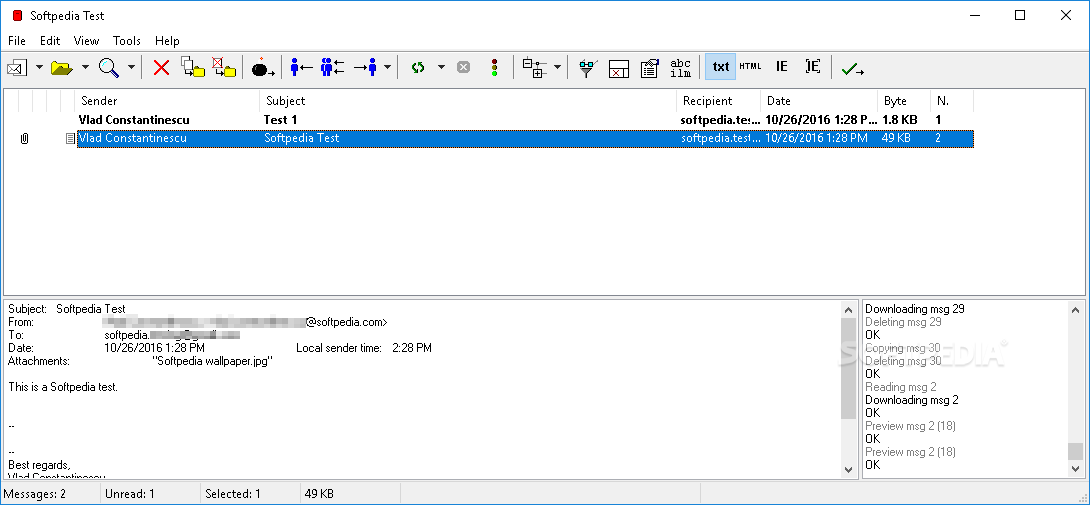
Task: Open the Edit menu
Action: click(50, 41)
